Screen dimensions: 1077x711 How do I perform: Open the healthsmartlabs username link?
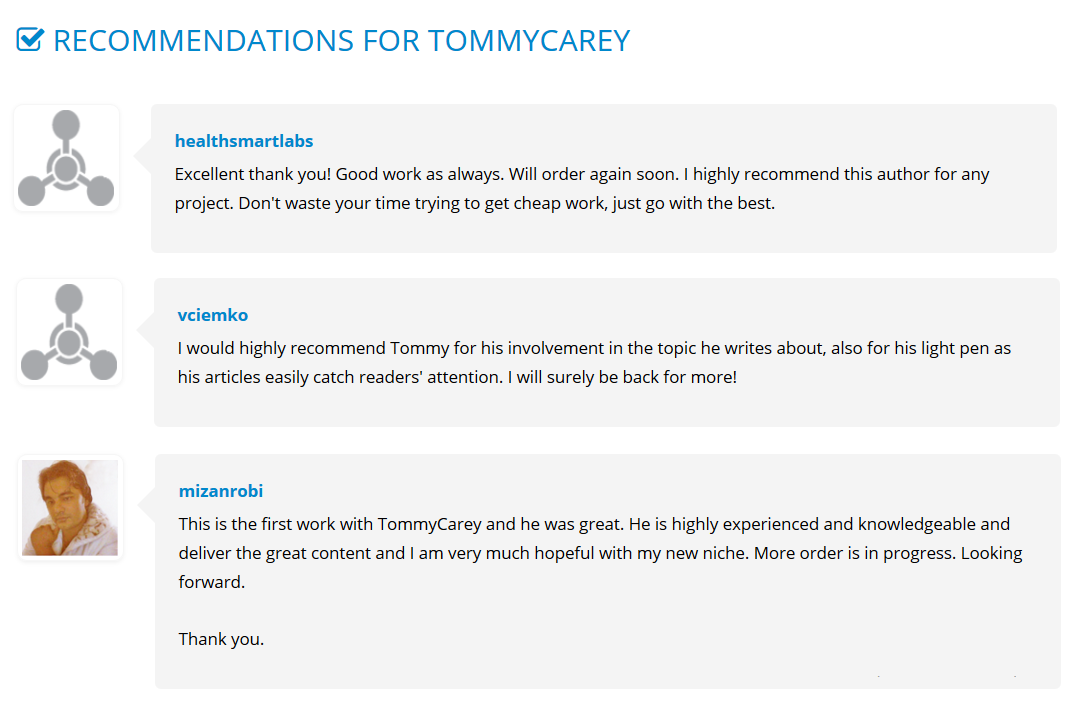point(244,141)
